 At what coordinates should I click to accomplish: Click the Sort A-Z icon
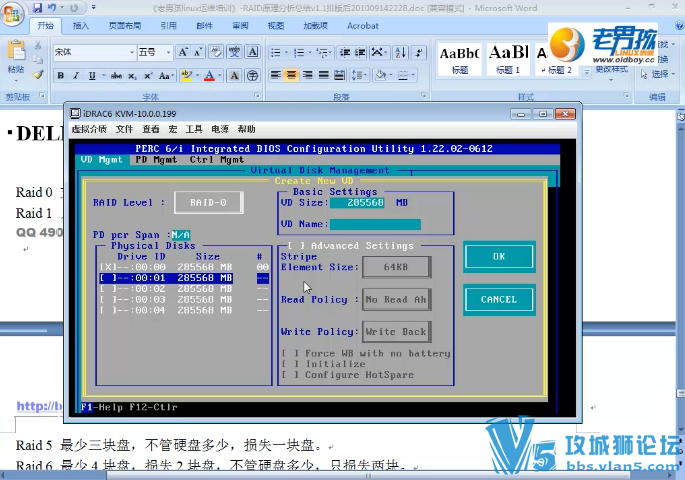coord(400,53)
